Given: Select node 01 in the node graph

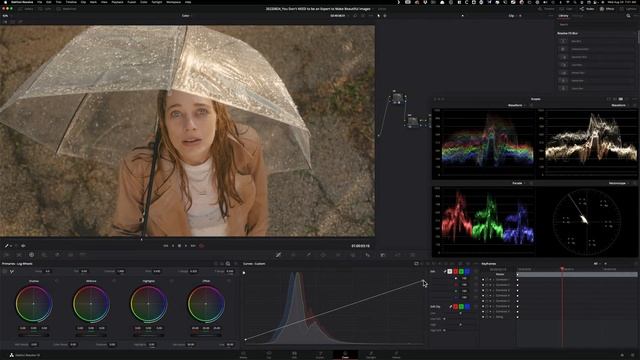Looking at the screenshot, I should point(397,98).
